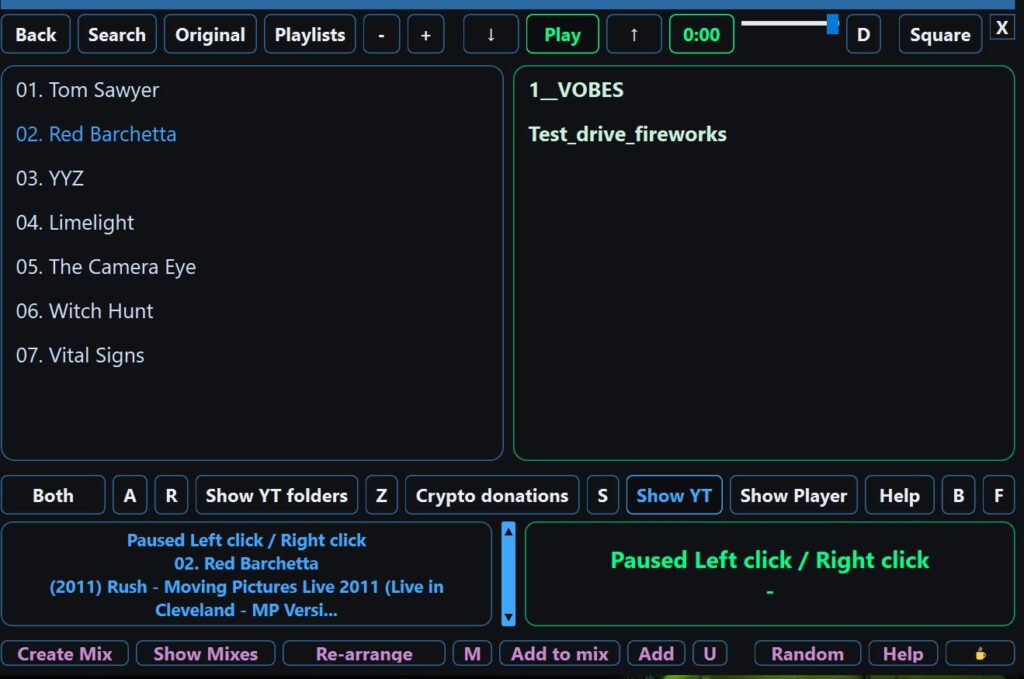Expand the Show YT folders list

point(276,495)
